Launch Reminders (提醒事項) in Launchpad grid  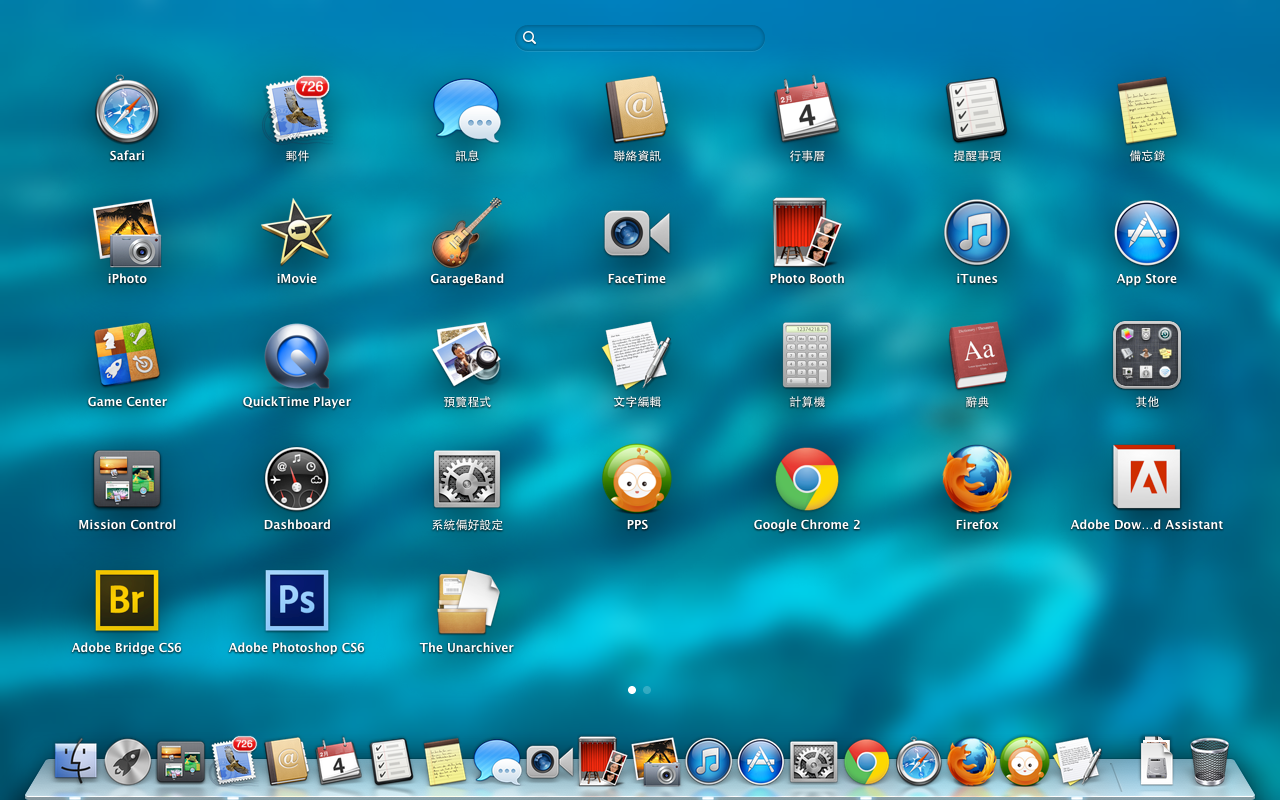977,110
